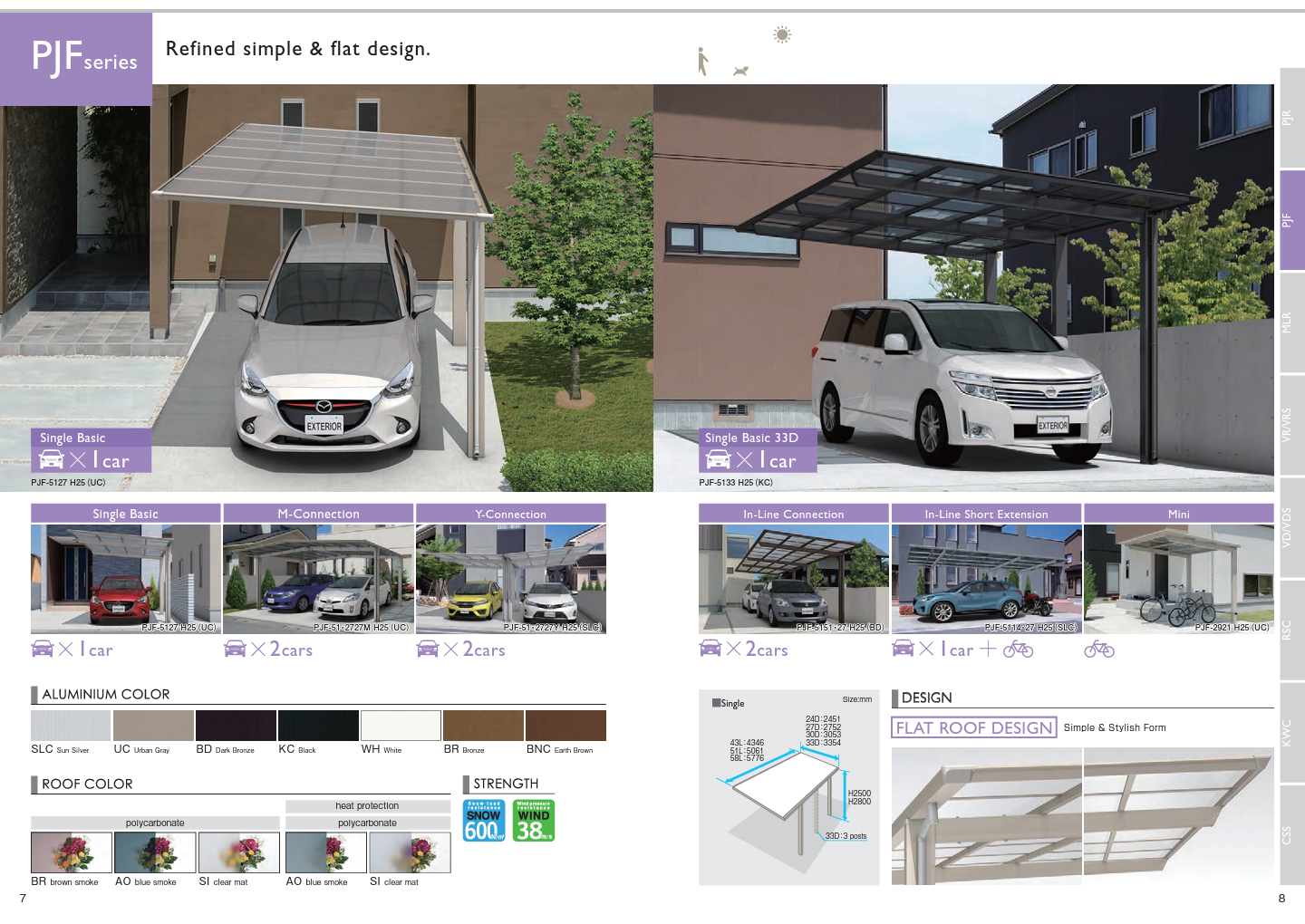Switch to the PJR side tab

(1290, 118)
